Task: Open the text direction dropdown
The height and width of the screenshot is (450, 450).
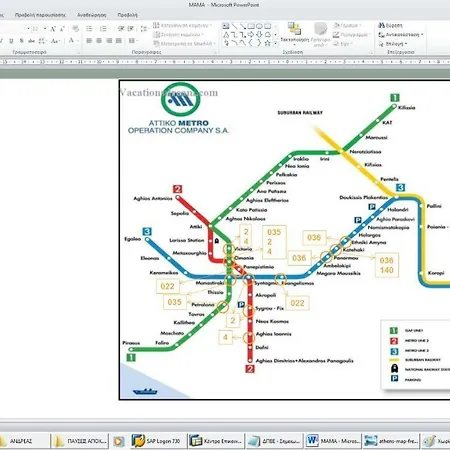Action: click(182, 25)
